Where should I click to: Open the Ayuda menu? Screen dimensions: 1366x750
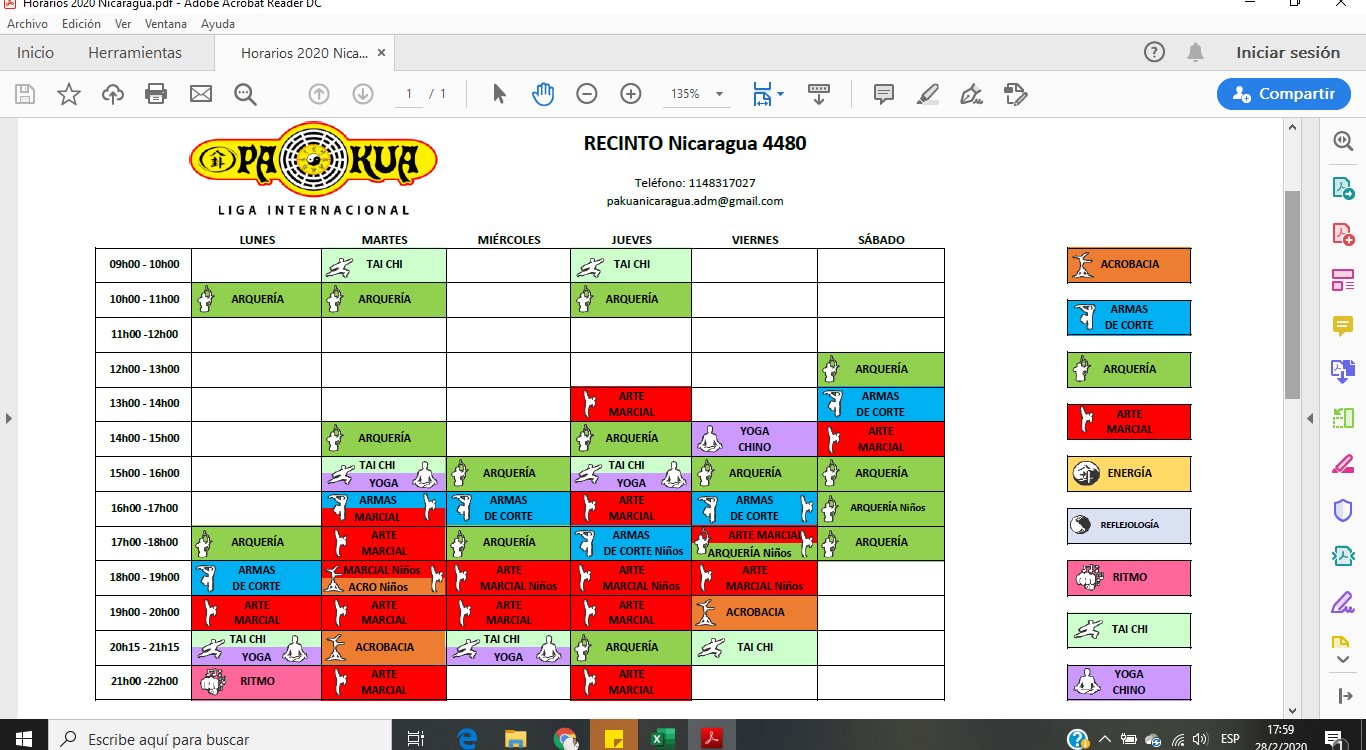(x=218, y=24)
